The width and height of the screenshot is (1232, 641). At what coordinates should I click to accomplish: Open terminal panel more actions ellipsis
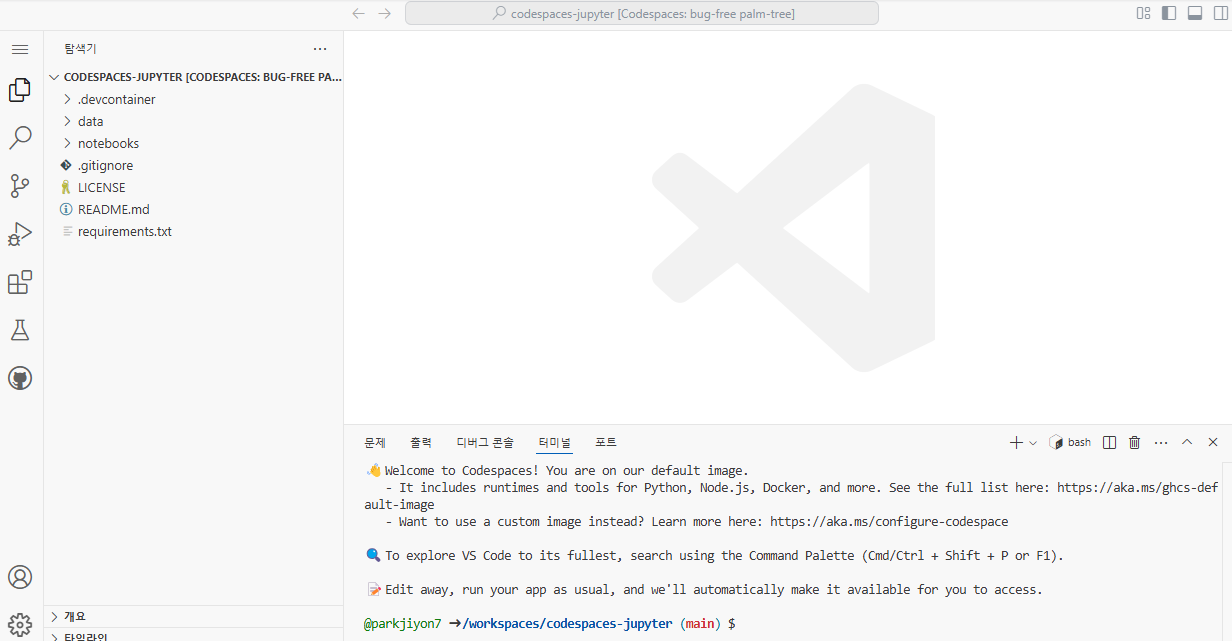click(x=1161, y=442)
